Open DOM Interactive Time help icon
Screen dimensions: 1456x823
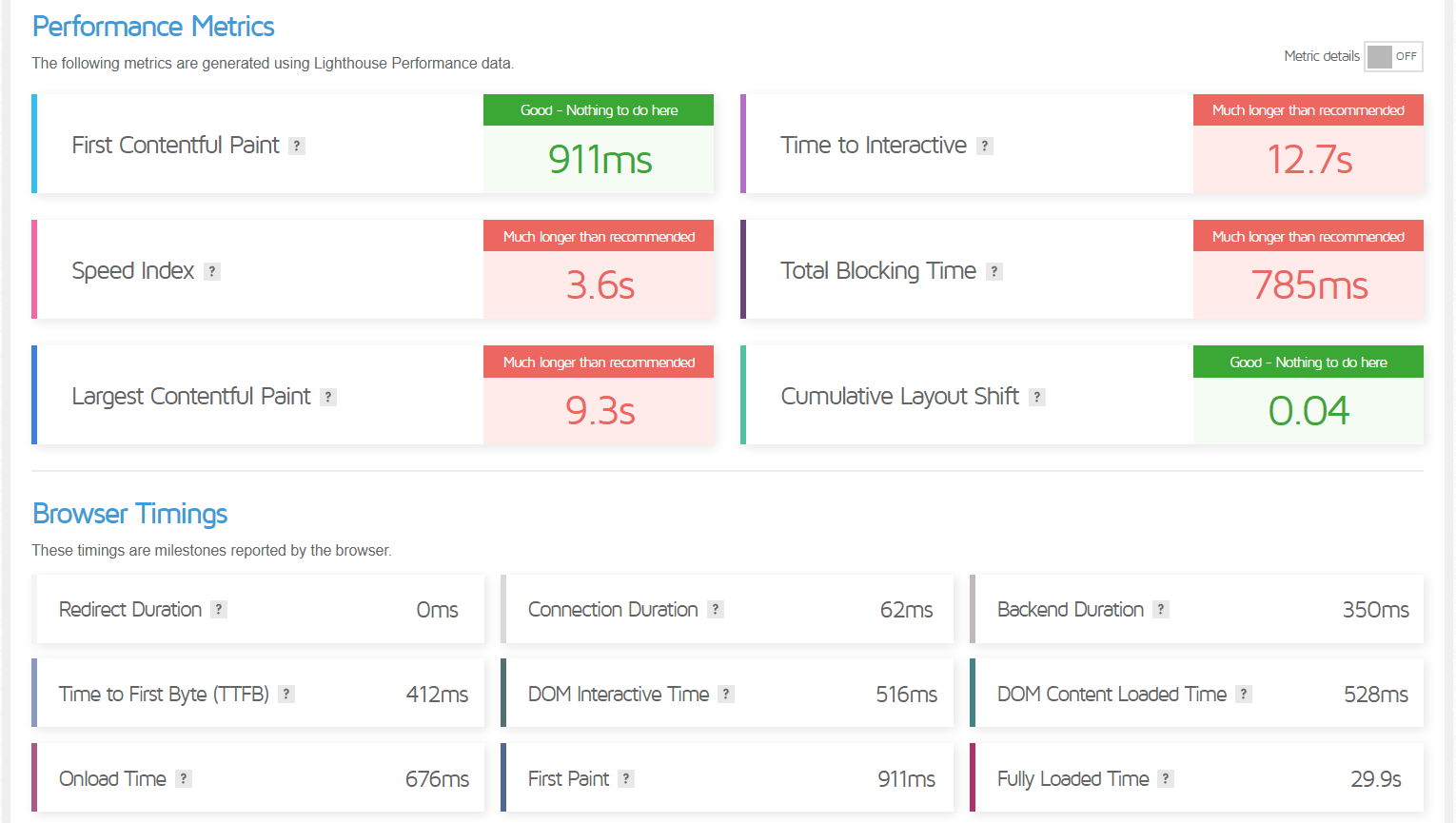726,695
